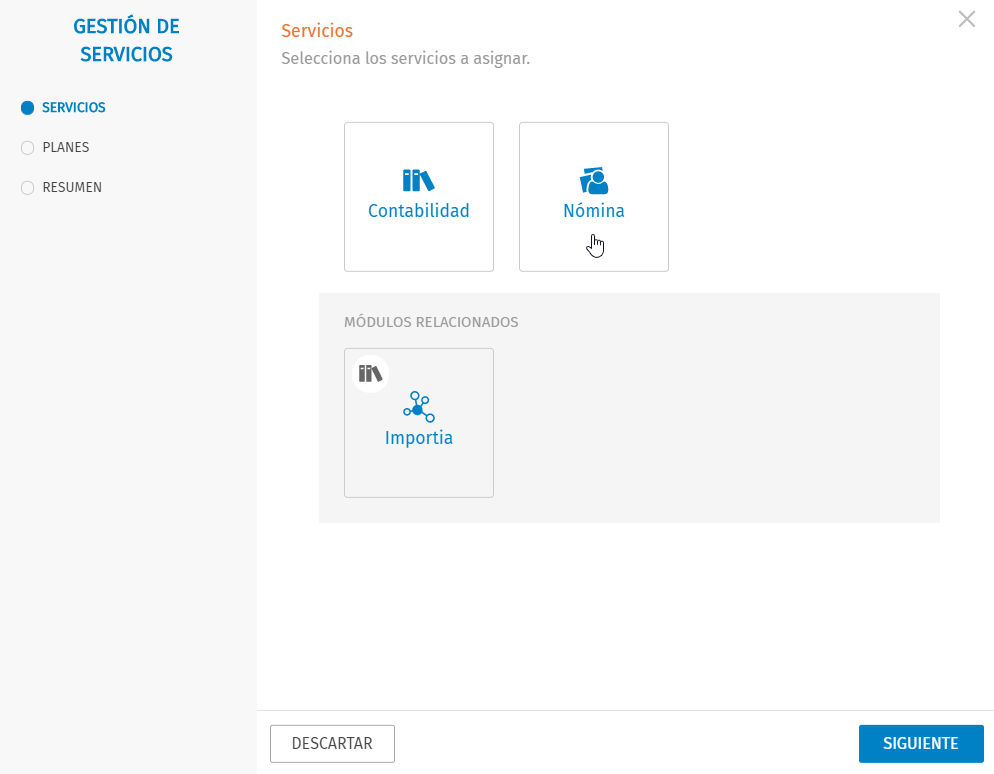Click the Contabilidad label text
Image resolution: width=994 pixels, height=774 pixels.
[x=418, y=210]
